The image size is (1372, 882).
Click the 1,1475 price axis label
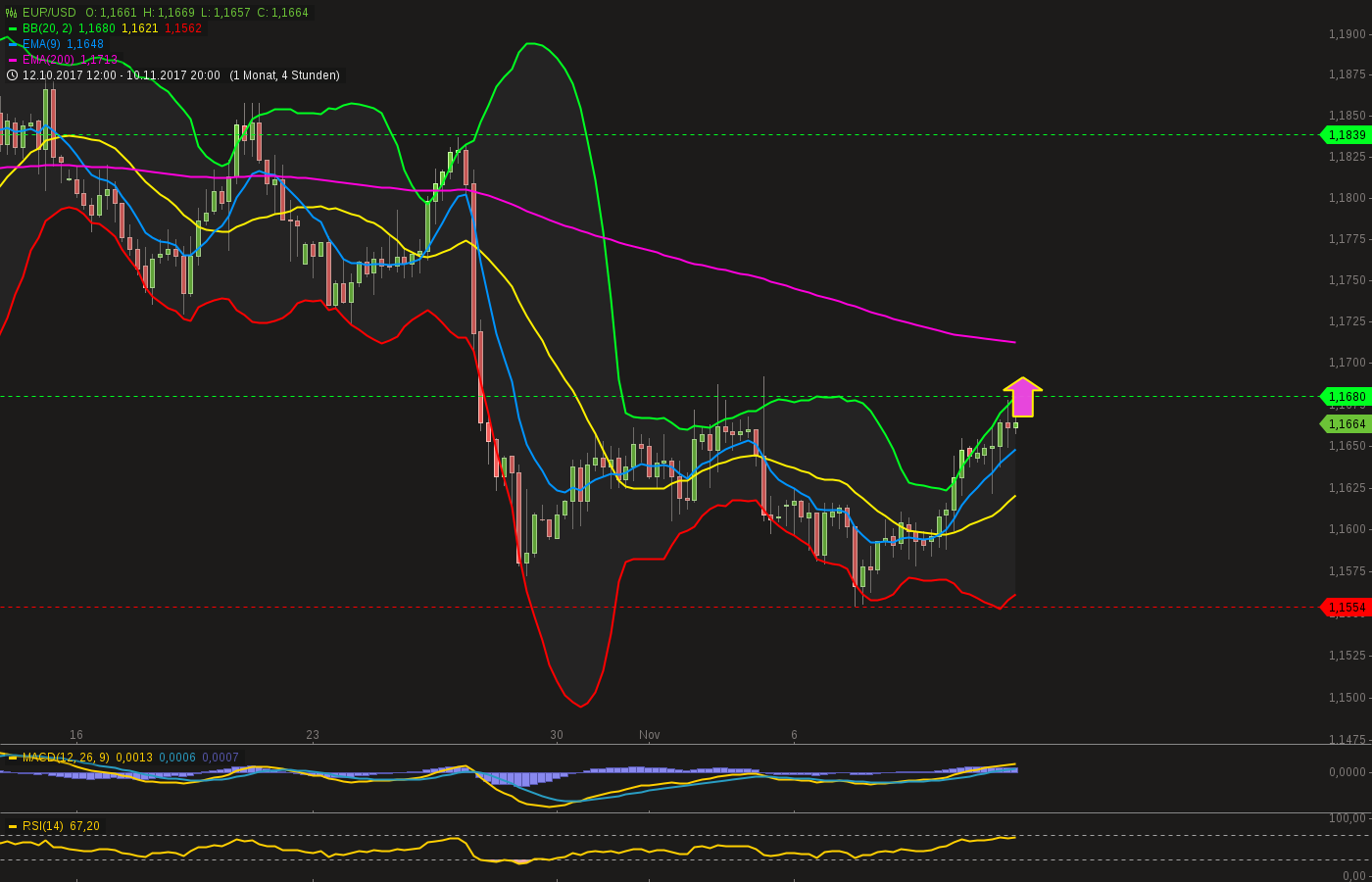pyautogui.click(x=1347, y=740)
